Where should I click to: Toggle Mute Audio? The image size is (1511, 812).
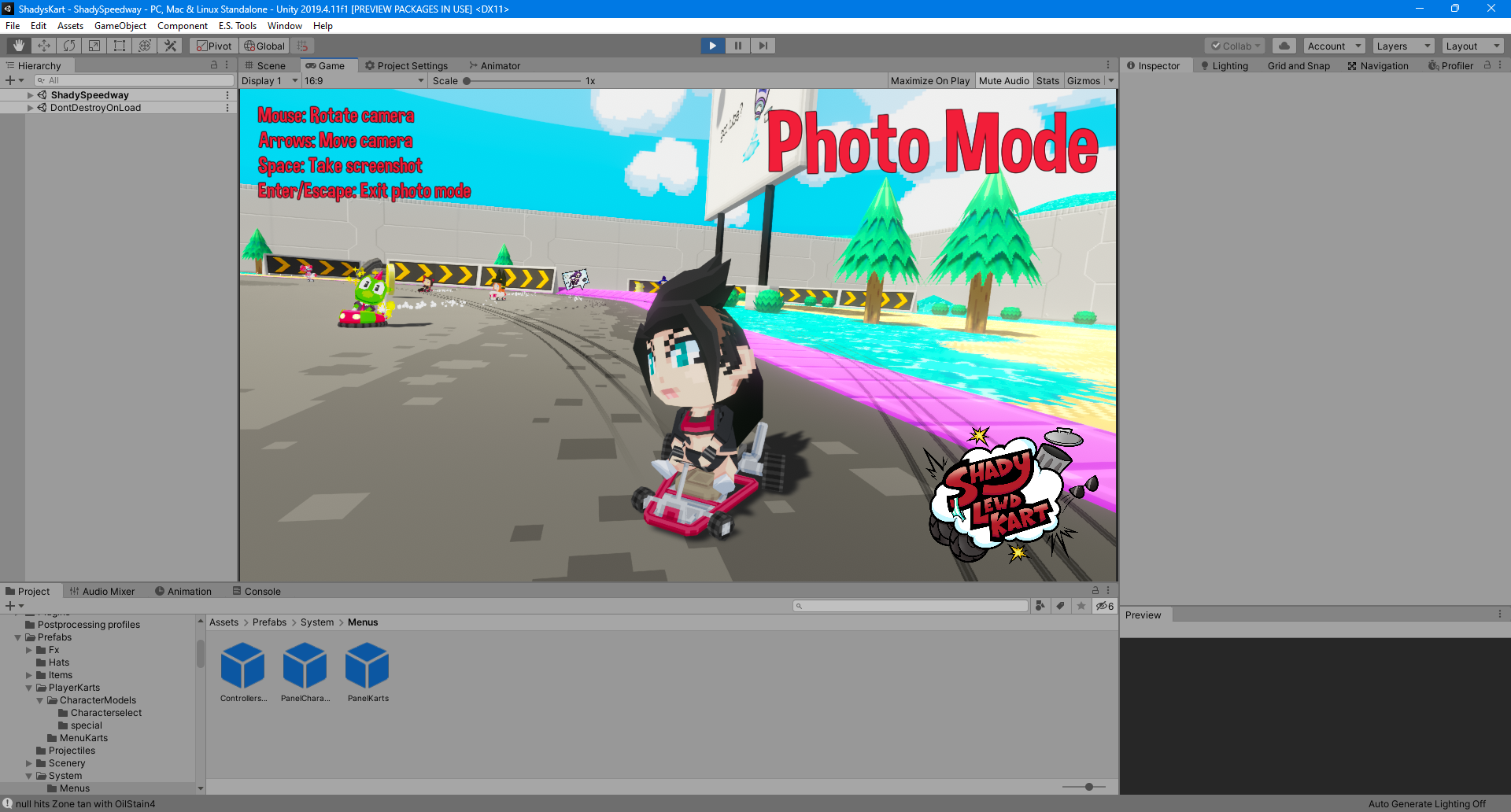click(x=1003, y=80)
